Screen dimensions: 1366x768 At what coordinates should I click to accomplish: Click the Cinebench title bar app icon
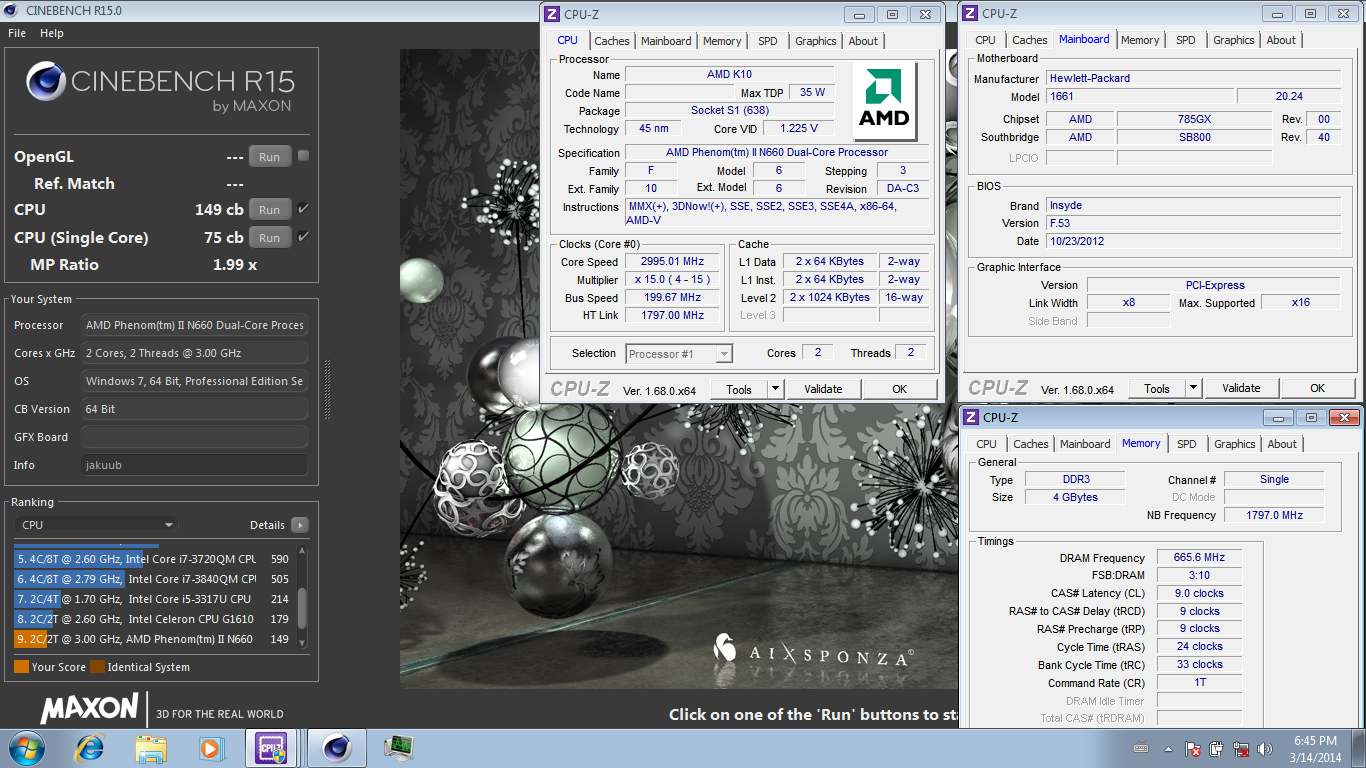(x=10, y=10)
